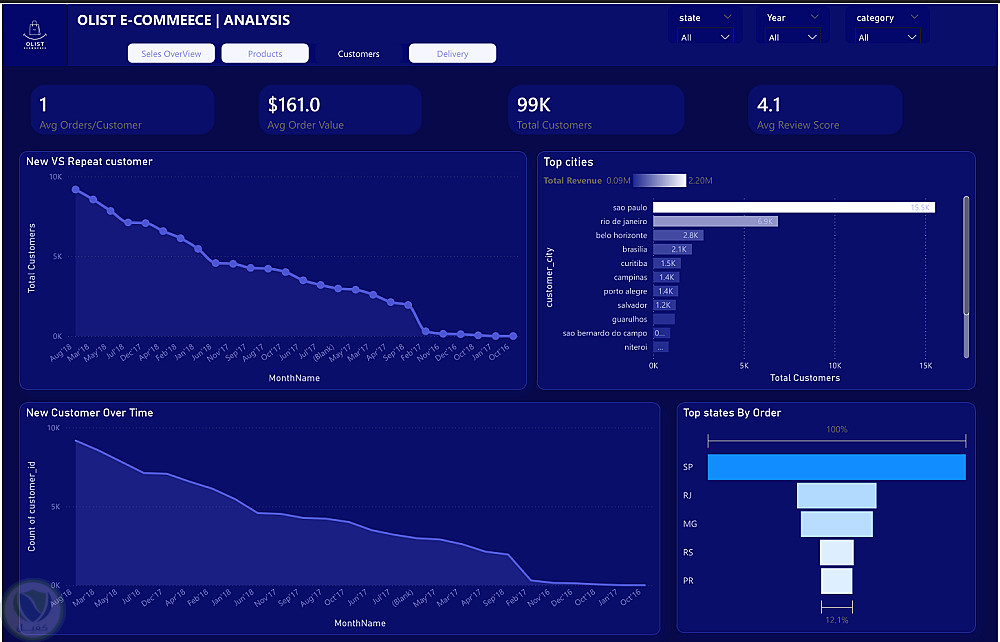This screenshot has height=642, width=1000.
Task: Click the chevron beside the category header
Action: [x=915, y=17]
